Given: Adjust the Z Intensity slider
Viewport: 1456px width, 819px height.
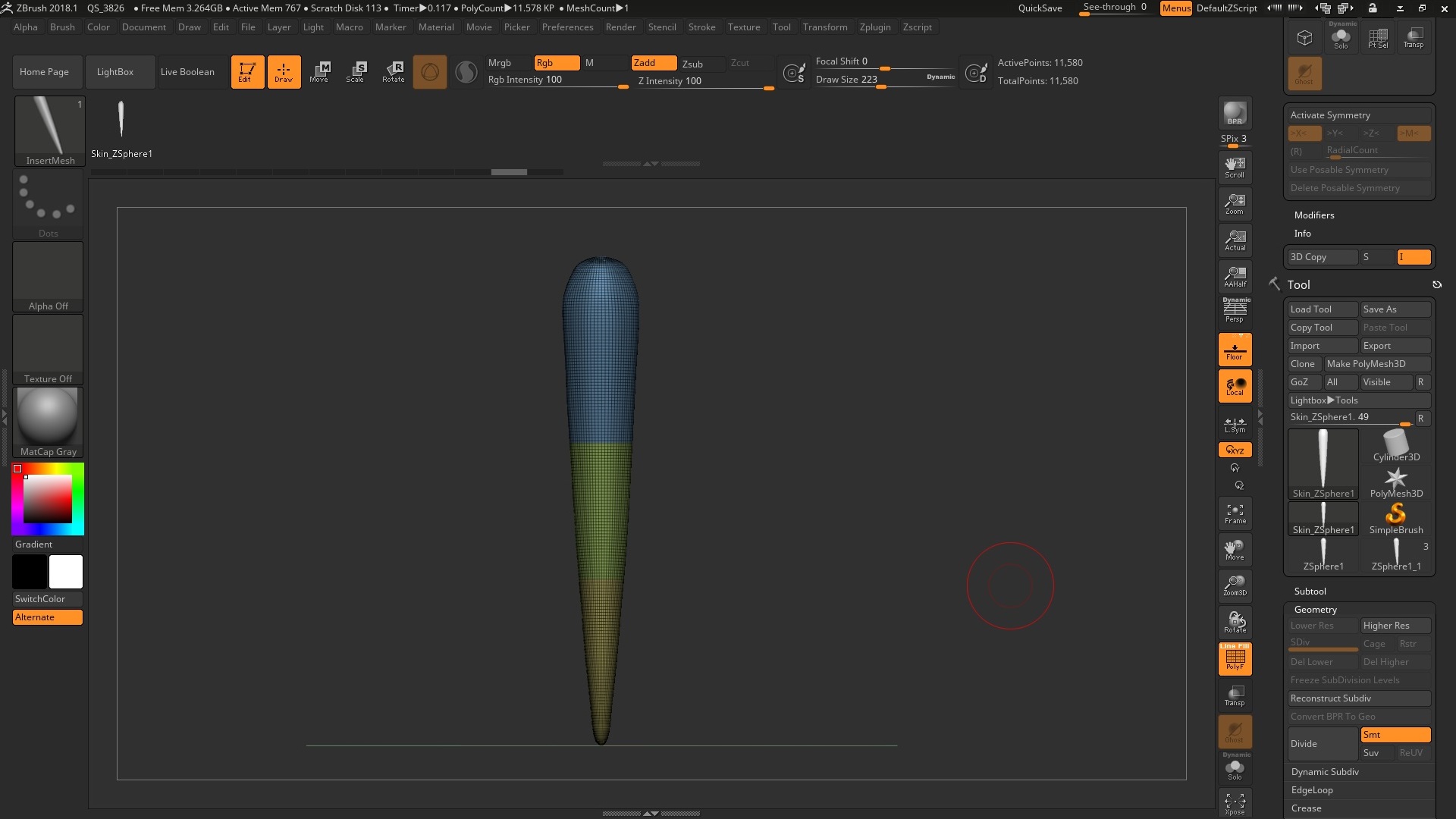Looking at the screenshot, I should tap(705, 81).
